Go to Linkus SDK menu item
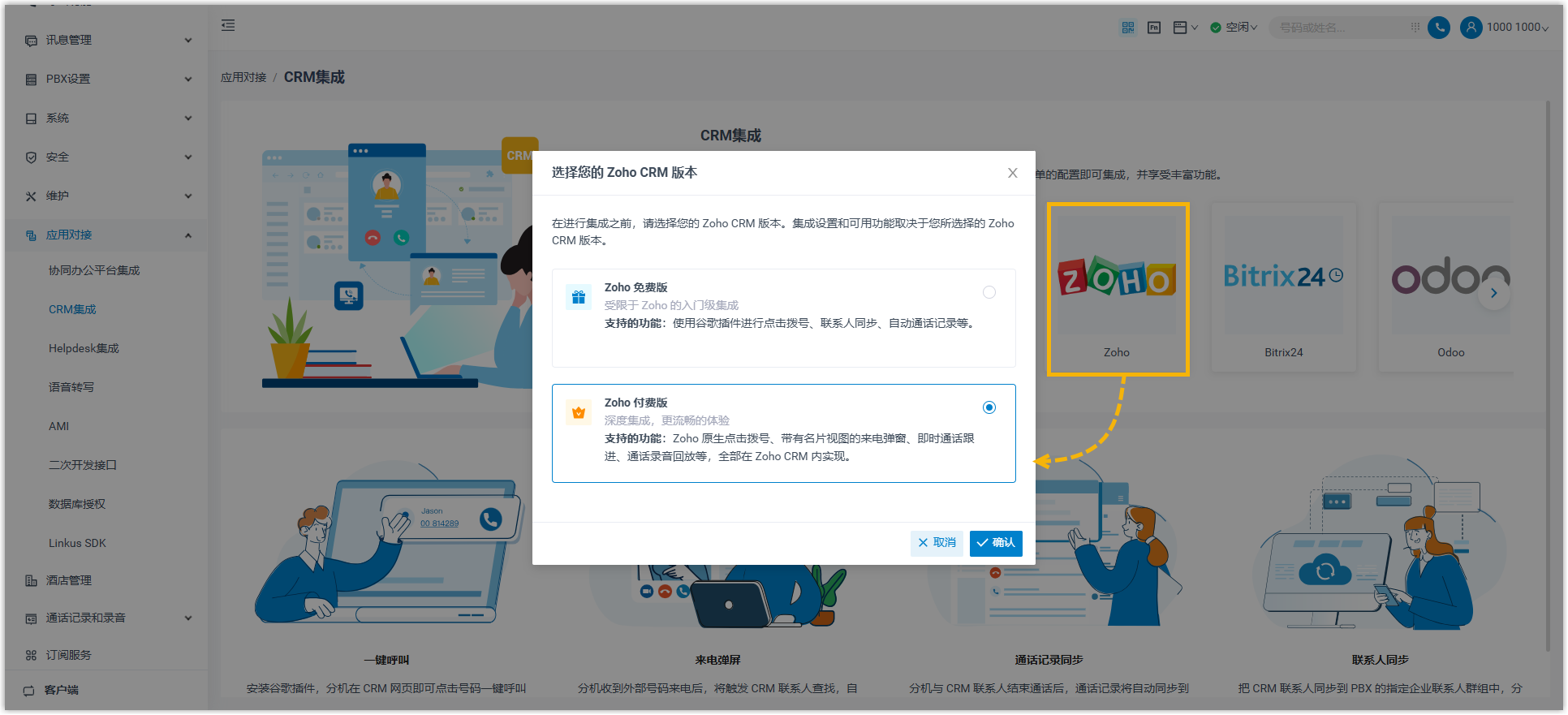 [77, 543]
